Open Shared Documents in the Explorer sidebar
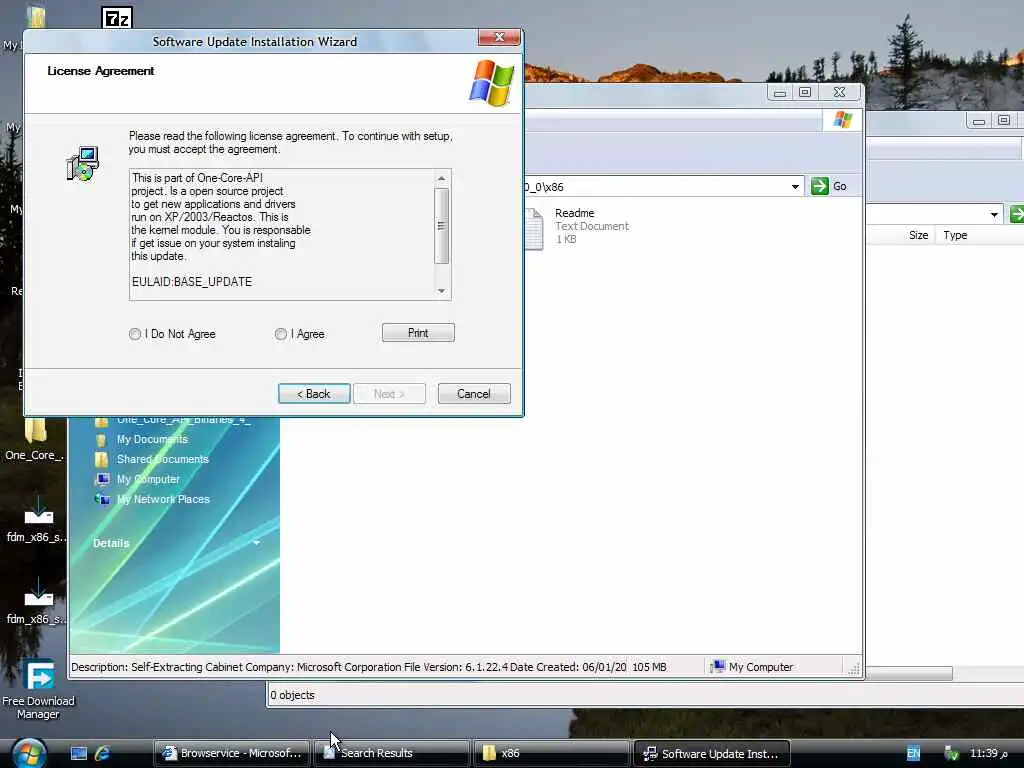 pyautogui.click(x=163, y=459)
